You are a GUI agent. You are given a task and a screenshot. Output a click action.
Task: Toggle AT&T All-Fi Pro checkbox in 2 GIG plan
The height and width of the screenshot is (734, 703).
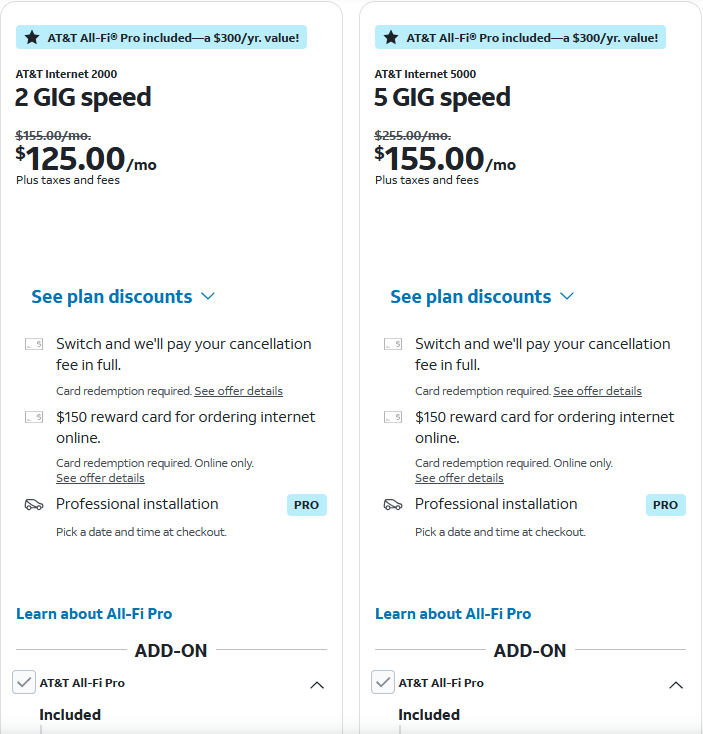click(23, 682)
